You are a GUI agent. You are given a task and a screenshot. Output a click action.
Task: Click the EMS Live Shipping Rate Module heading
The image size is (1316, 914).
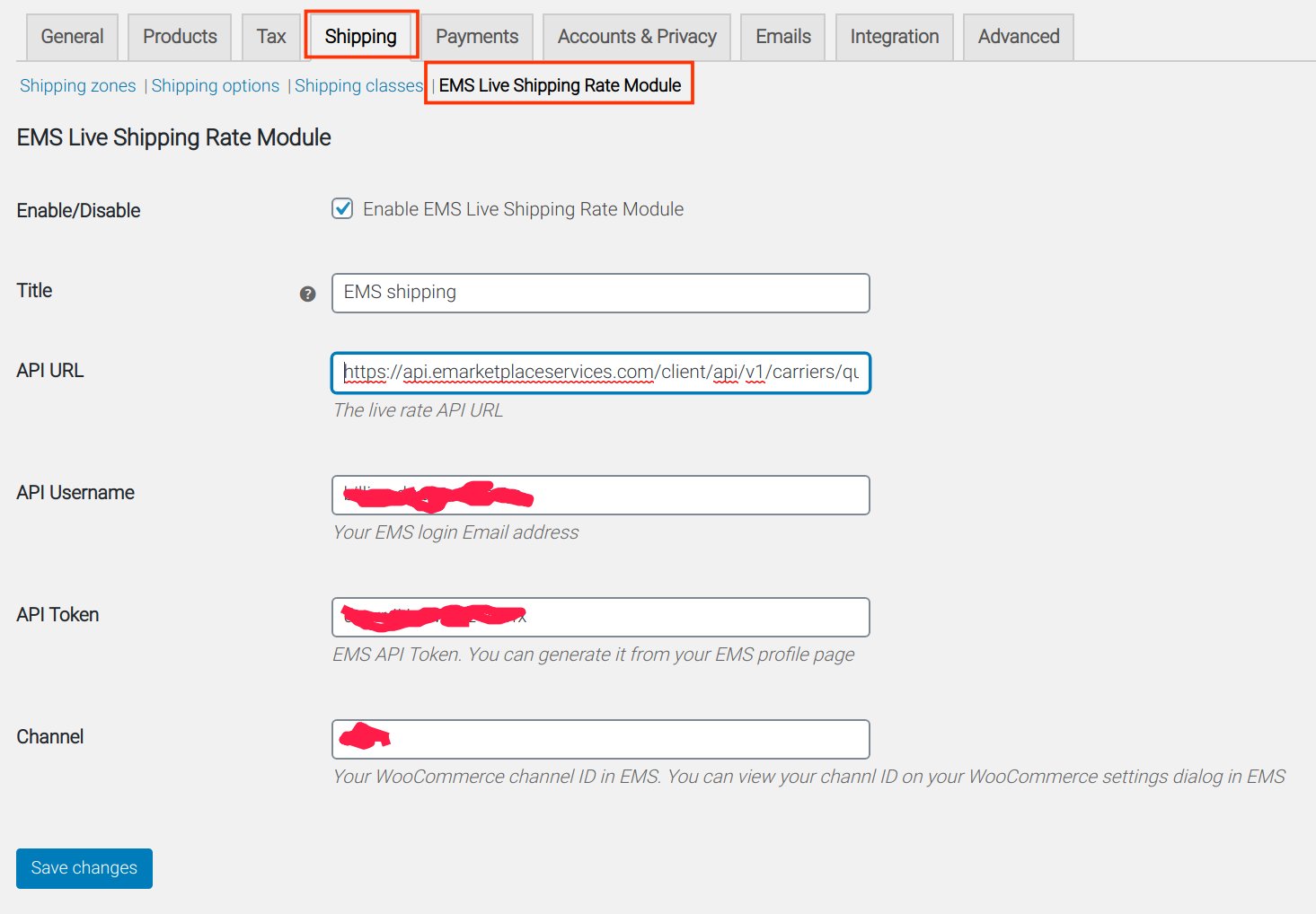pos(174,137)
